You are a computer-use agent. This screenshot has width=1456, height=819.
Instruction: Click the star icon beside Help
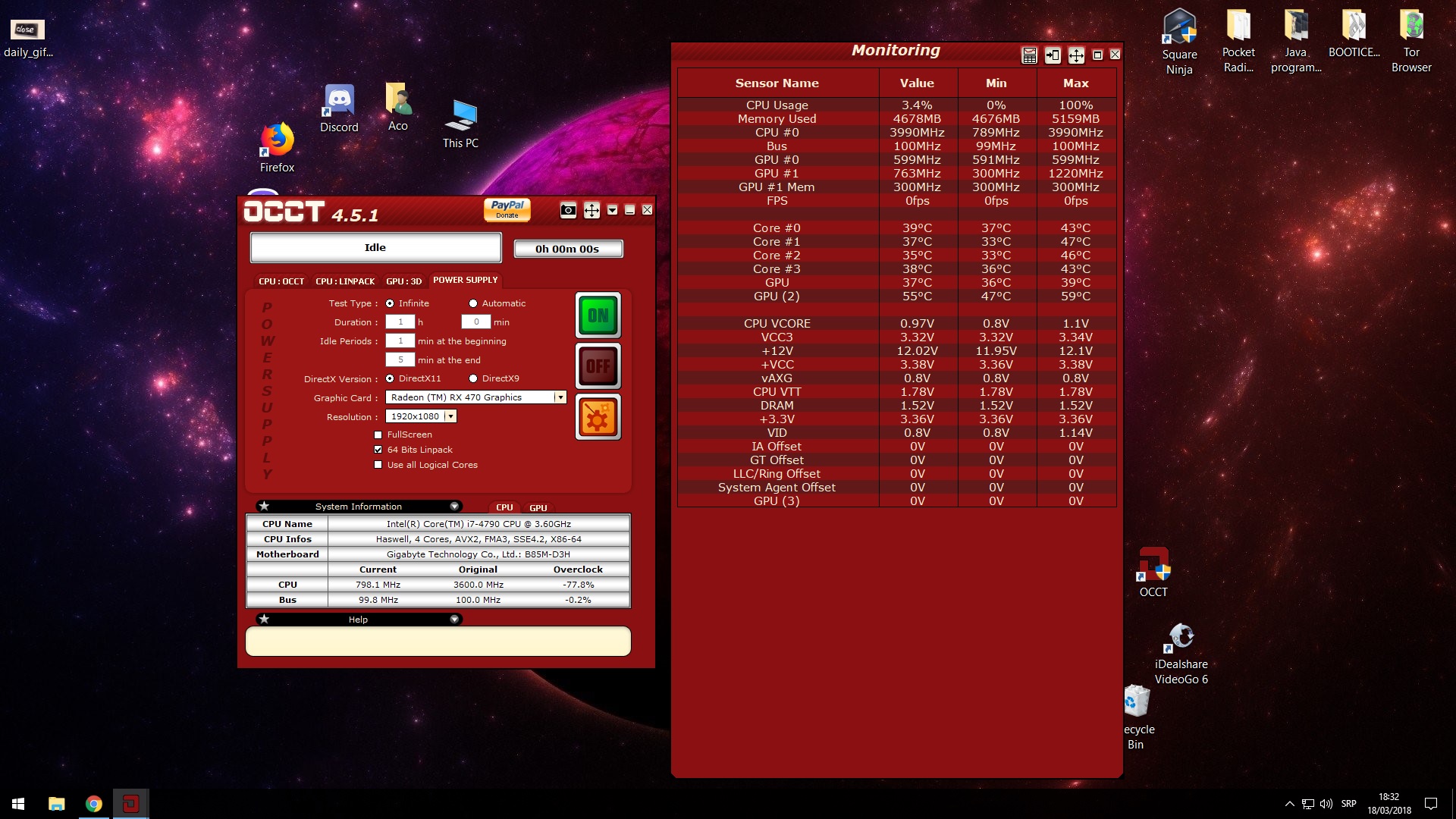point(264,619)
